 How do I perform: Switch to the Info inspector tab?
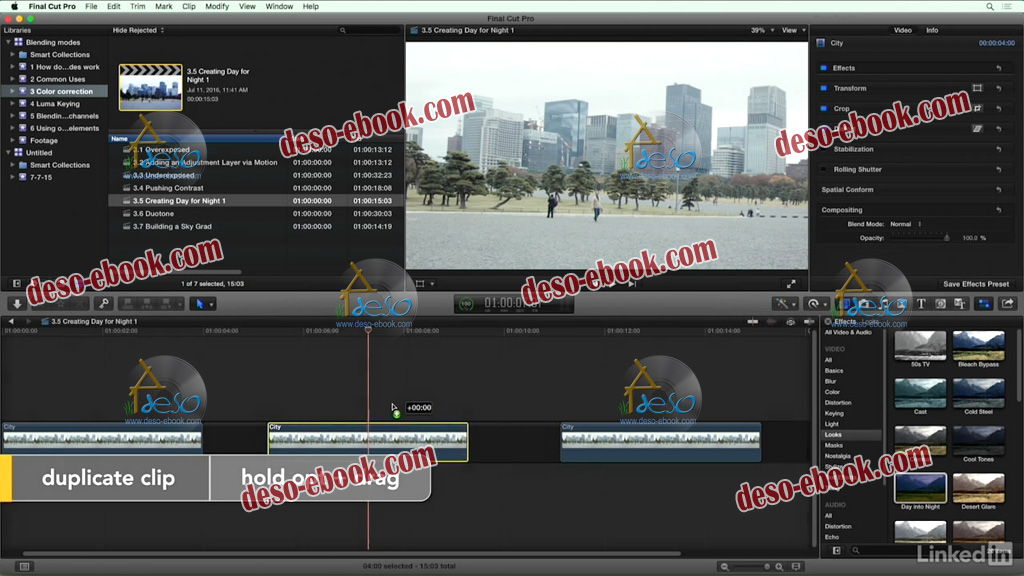pyautogui.click(x=932, y=30)
